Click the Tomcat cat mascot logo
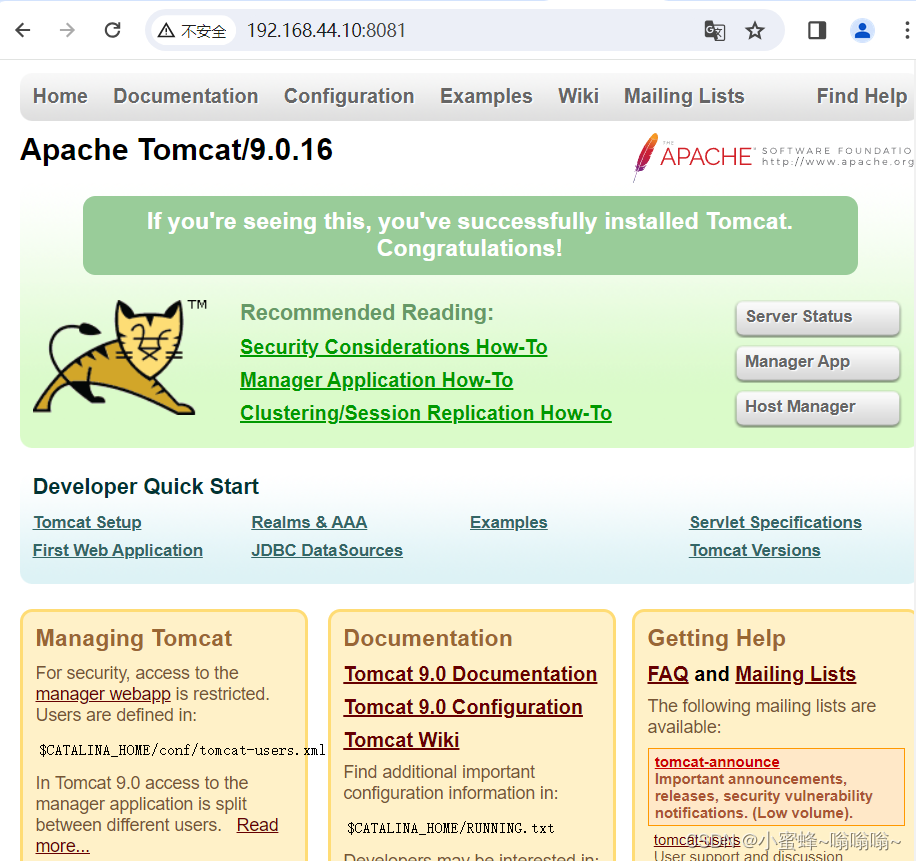916x861 pixels. [115, 360]
